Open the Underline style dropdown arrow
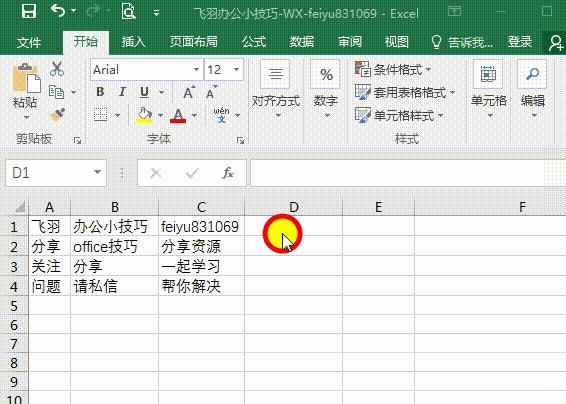 [x=161, y=92]
